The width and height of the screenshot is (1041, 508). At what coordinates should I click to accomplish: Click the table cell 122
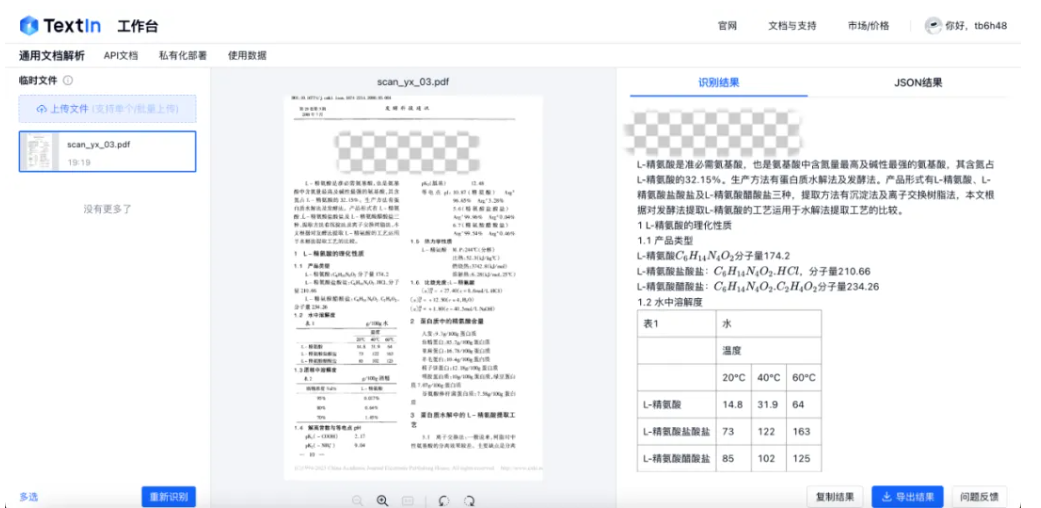[769, 431]
